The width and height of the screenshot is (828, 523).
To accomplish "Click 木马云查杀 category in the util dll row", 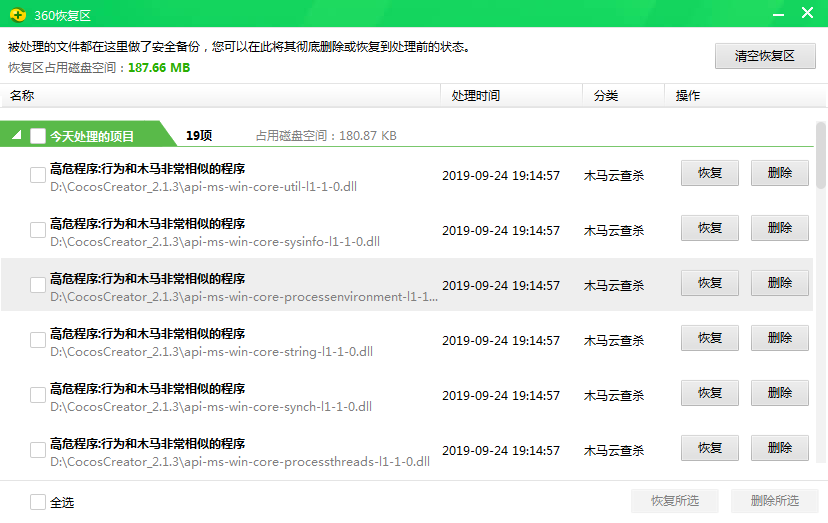I will 614,175.
